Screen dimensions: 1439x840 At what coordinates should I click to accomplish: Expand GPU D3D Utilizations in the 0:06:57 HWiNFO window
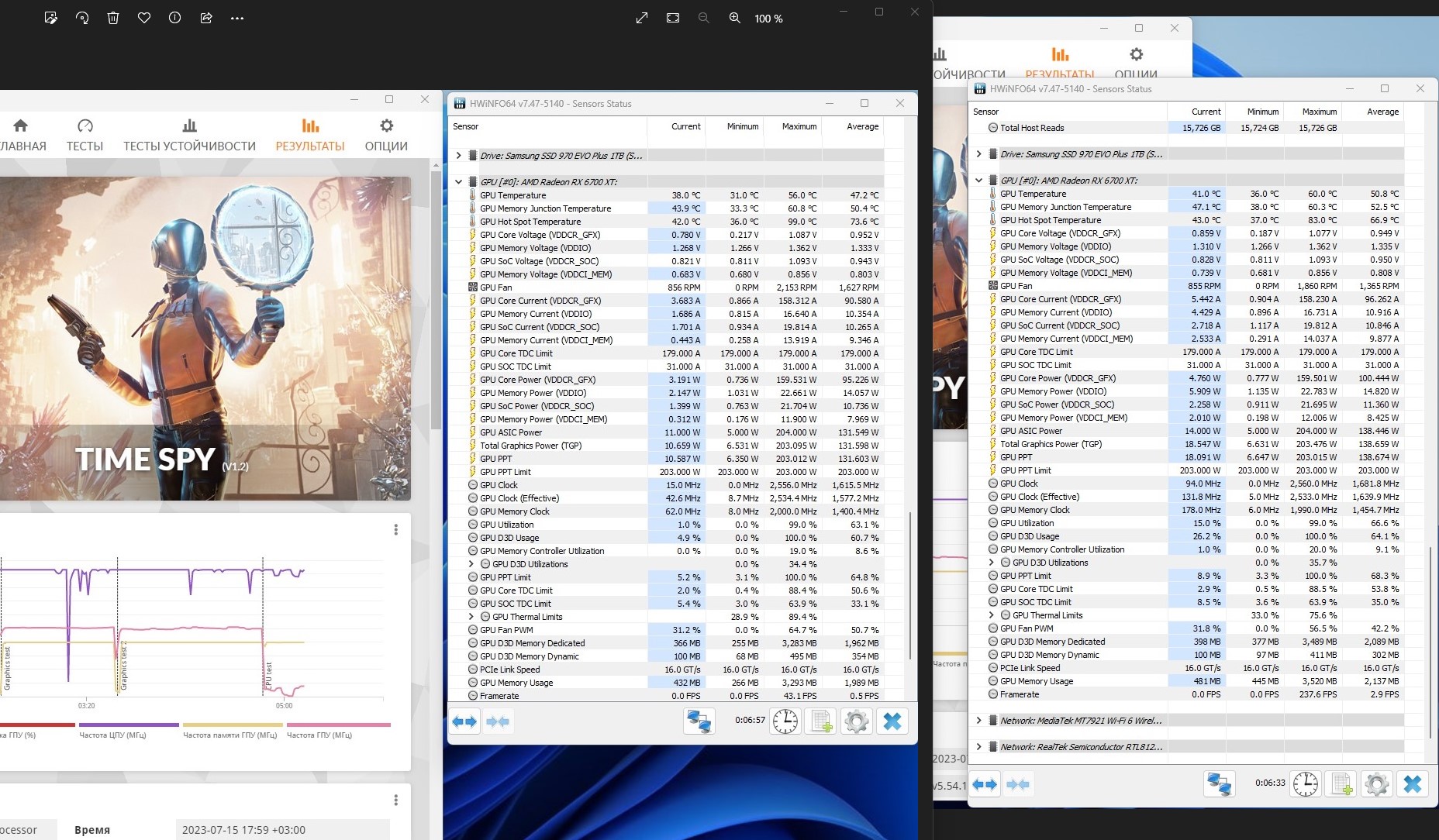click(x=471, y=564)
